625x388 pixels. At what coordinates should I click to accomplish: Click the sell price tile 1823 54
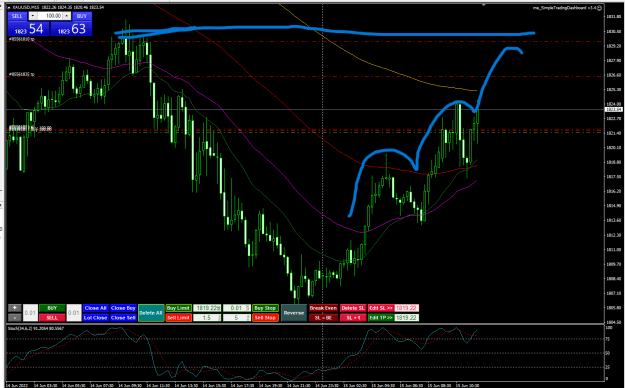click(29, 29)
